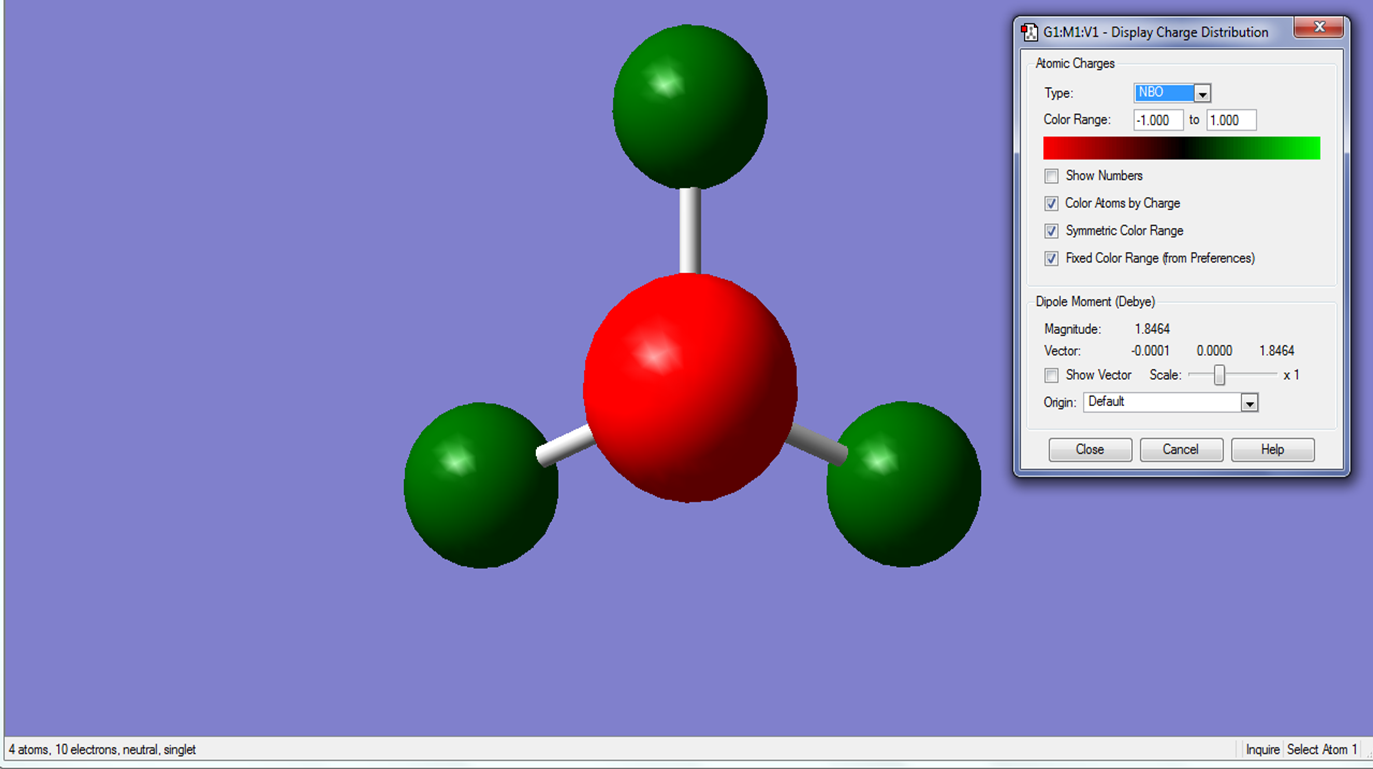
Task: Click the Color Range minimum field showing -1.000
Action: (1158, 120)
